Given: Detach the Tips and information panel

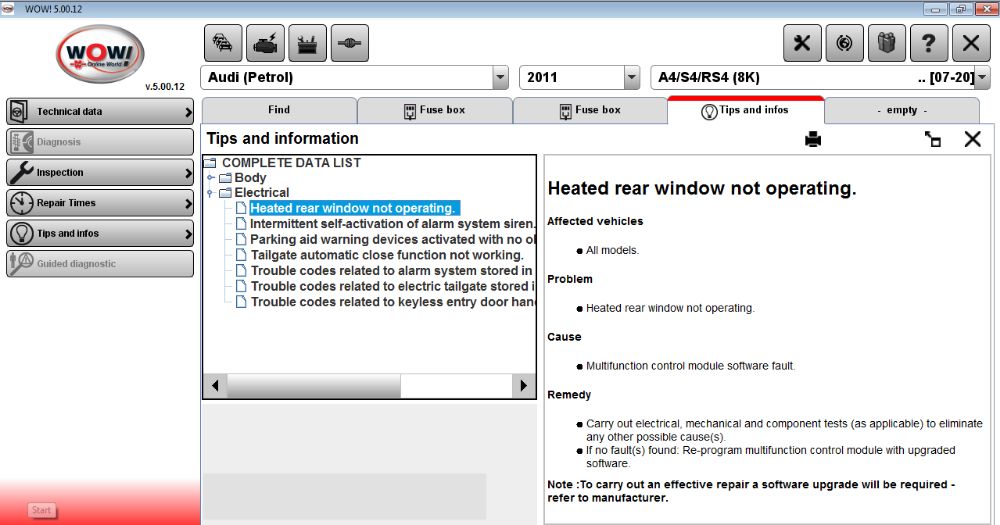Looking at the screenshot, I should pos(933,139).
